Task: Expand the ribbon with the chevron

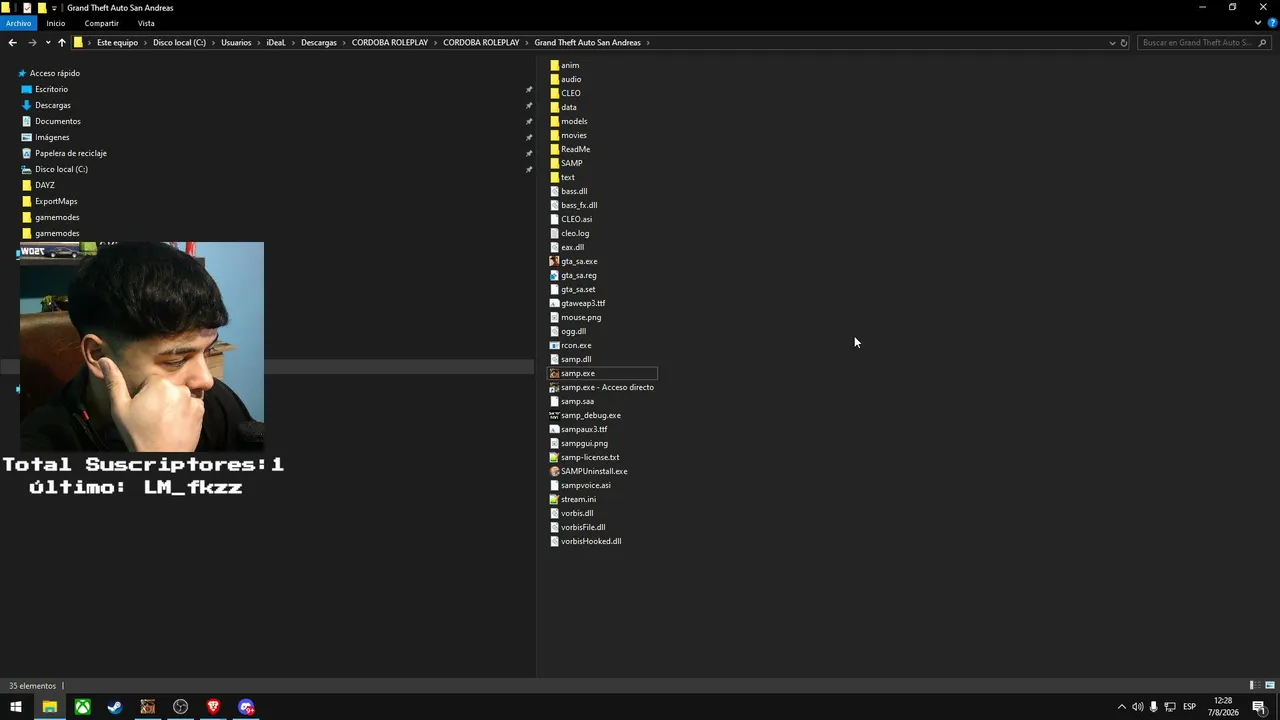Action: pos(1257,23)
